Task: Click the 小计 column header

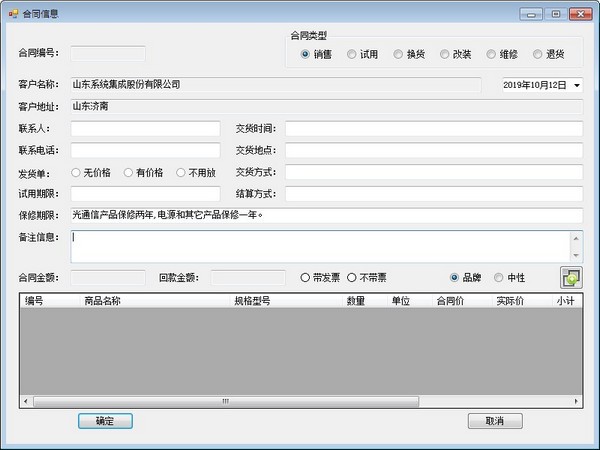Action: click(x=567, y=301)
